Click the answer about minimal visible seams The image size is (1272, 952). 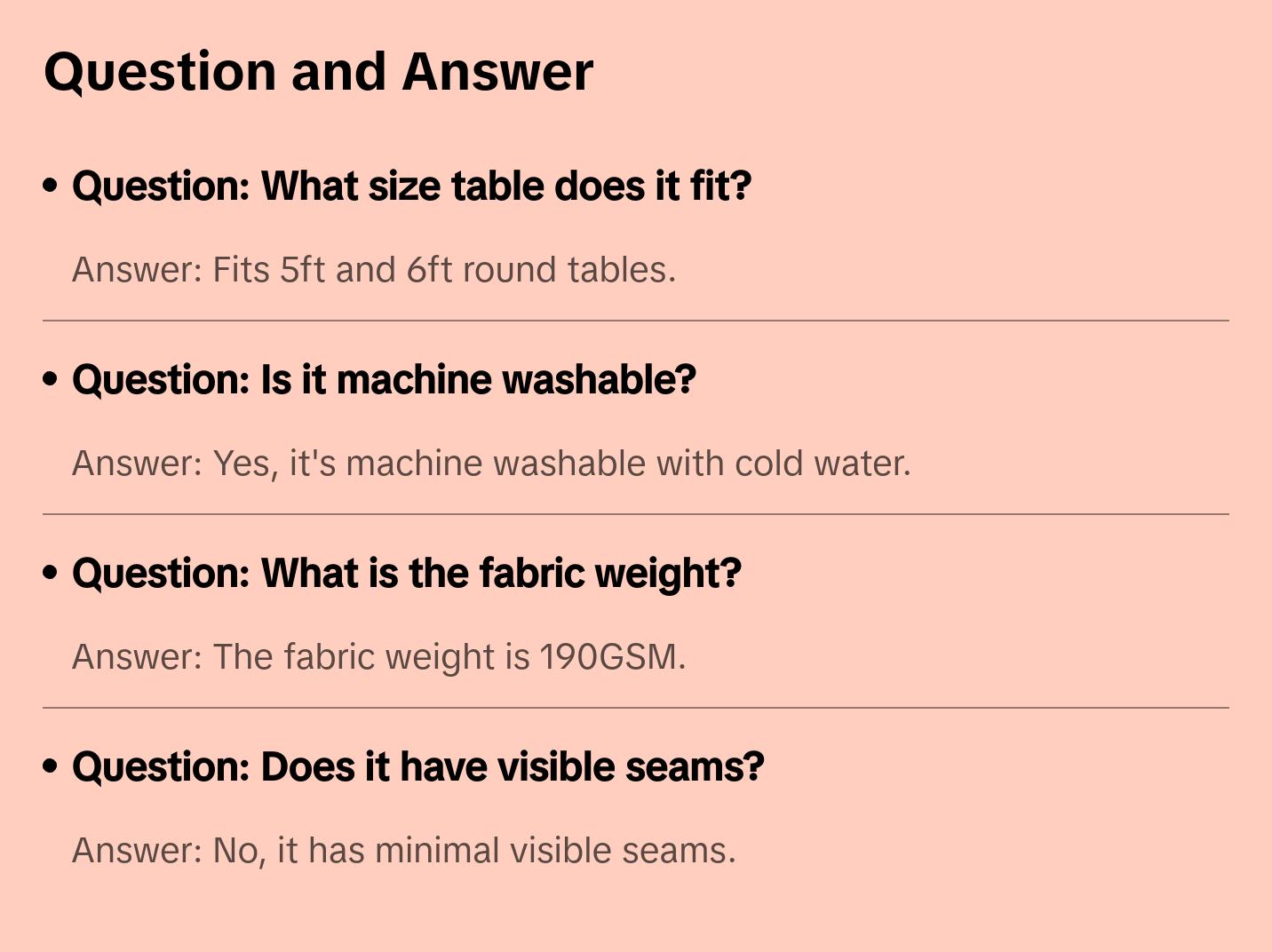403,851
